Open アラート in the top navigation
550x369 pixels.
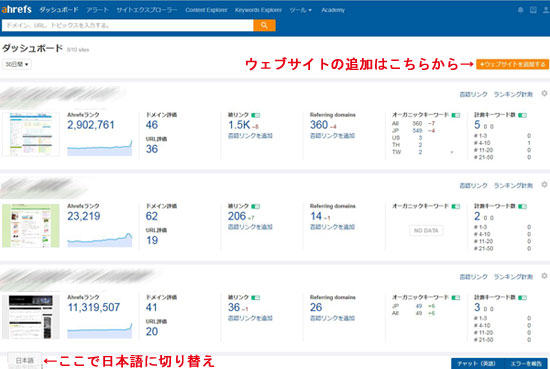pyautogui.click(x=98, y=10)
